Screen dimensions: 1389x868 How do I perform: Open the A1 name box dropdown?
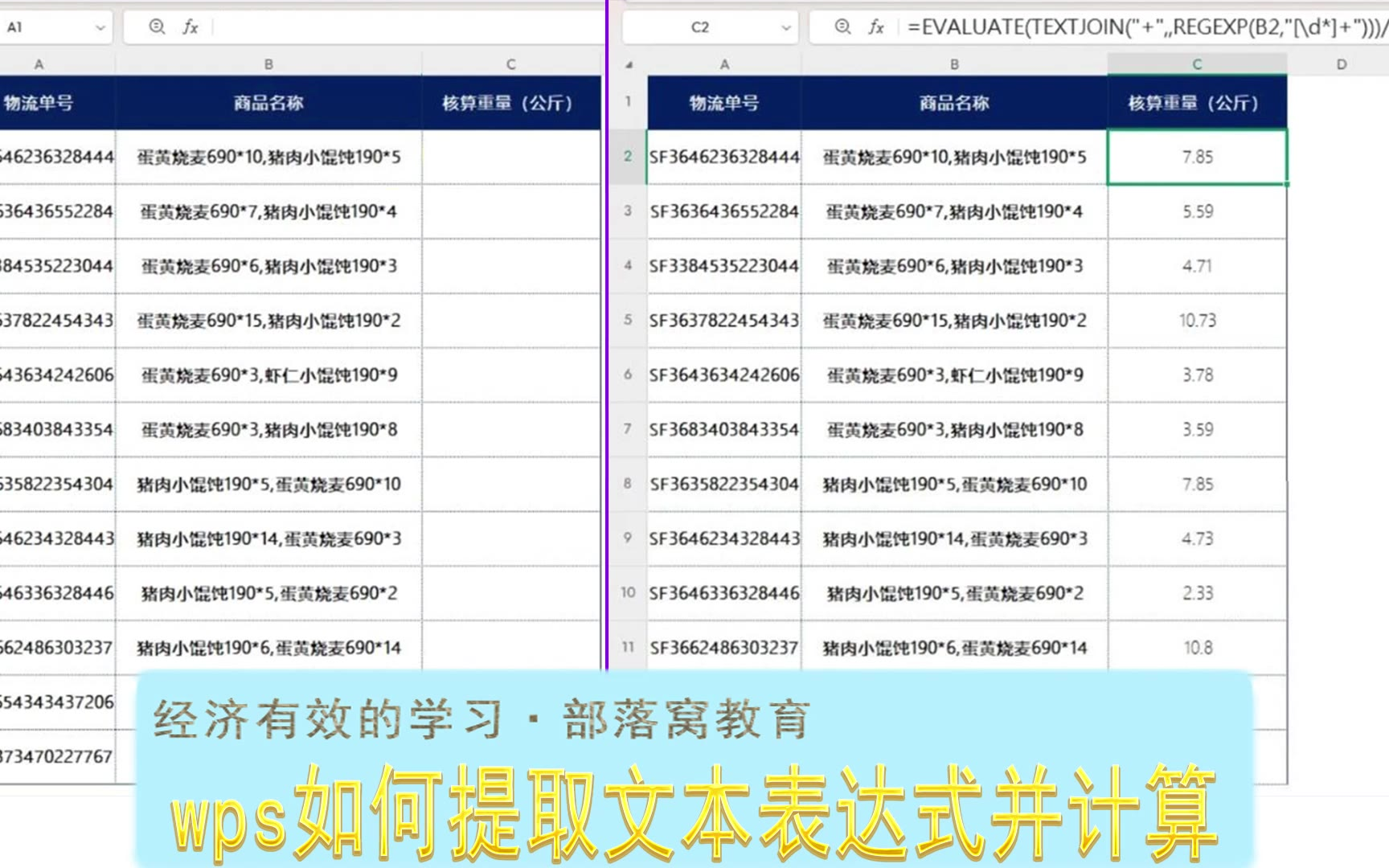(x=100, y=27)
